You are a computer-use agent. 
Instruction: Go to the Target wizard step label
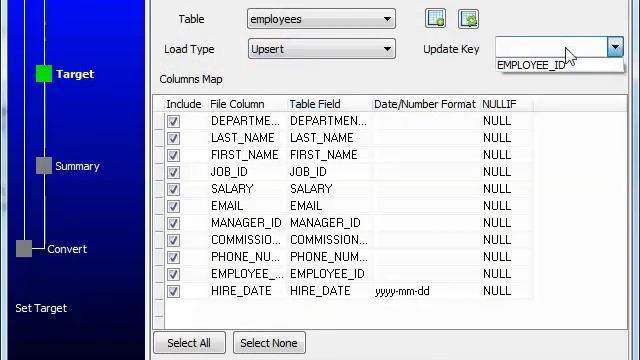tap(75, 74)
